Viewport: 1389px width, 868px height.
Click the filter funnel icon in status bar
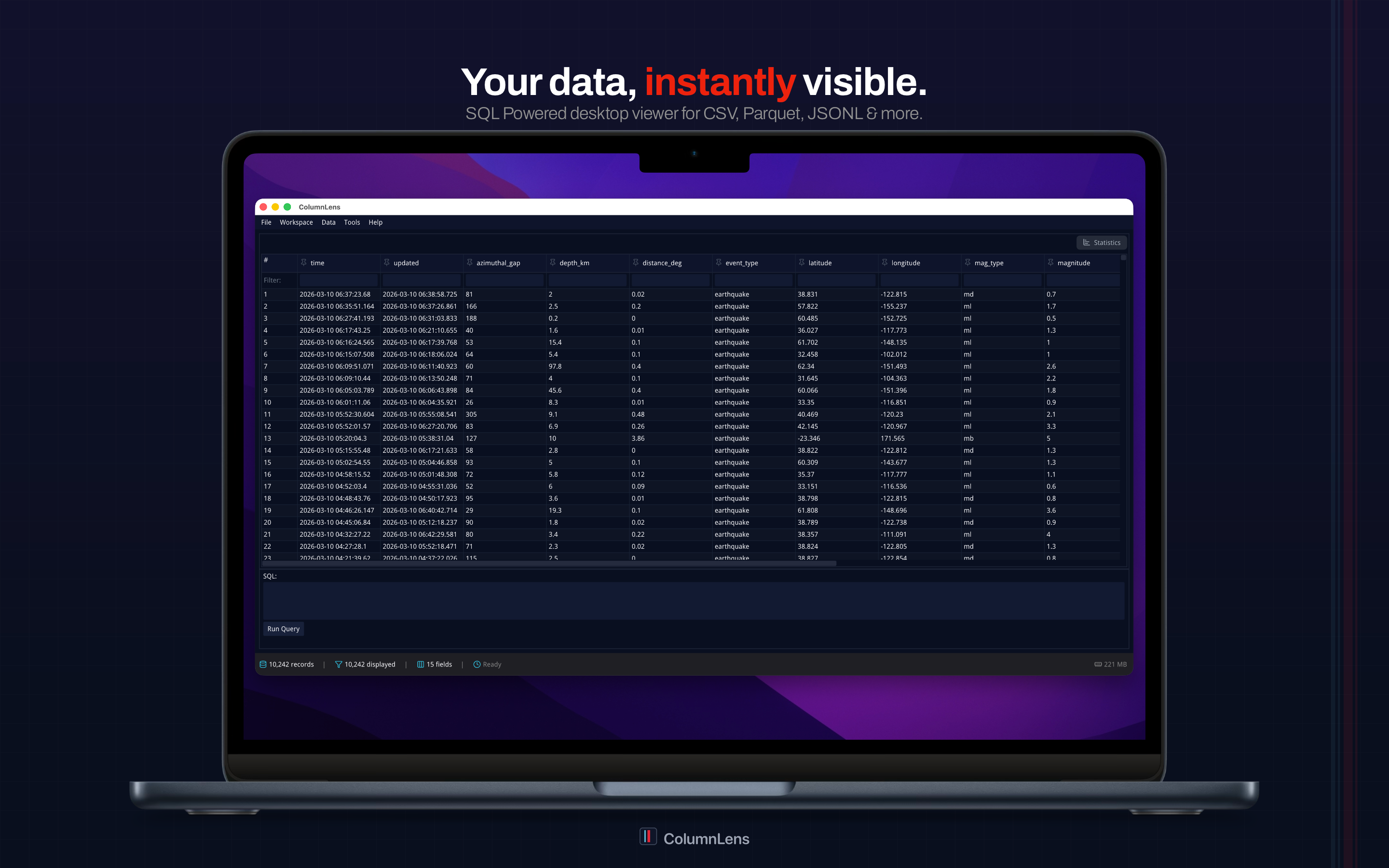coord(339,664)
